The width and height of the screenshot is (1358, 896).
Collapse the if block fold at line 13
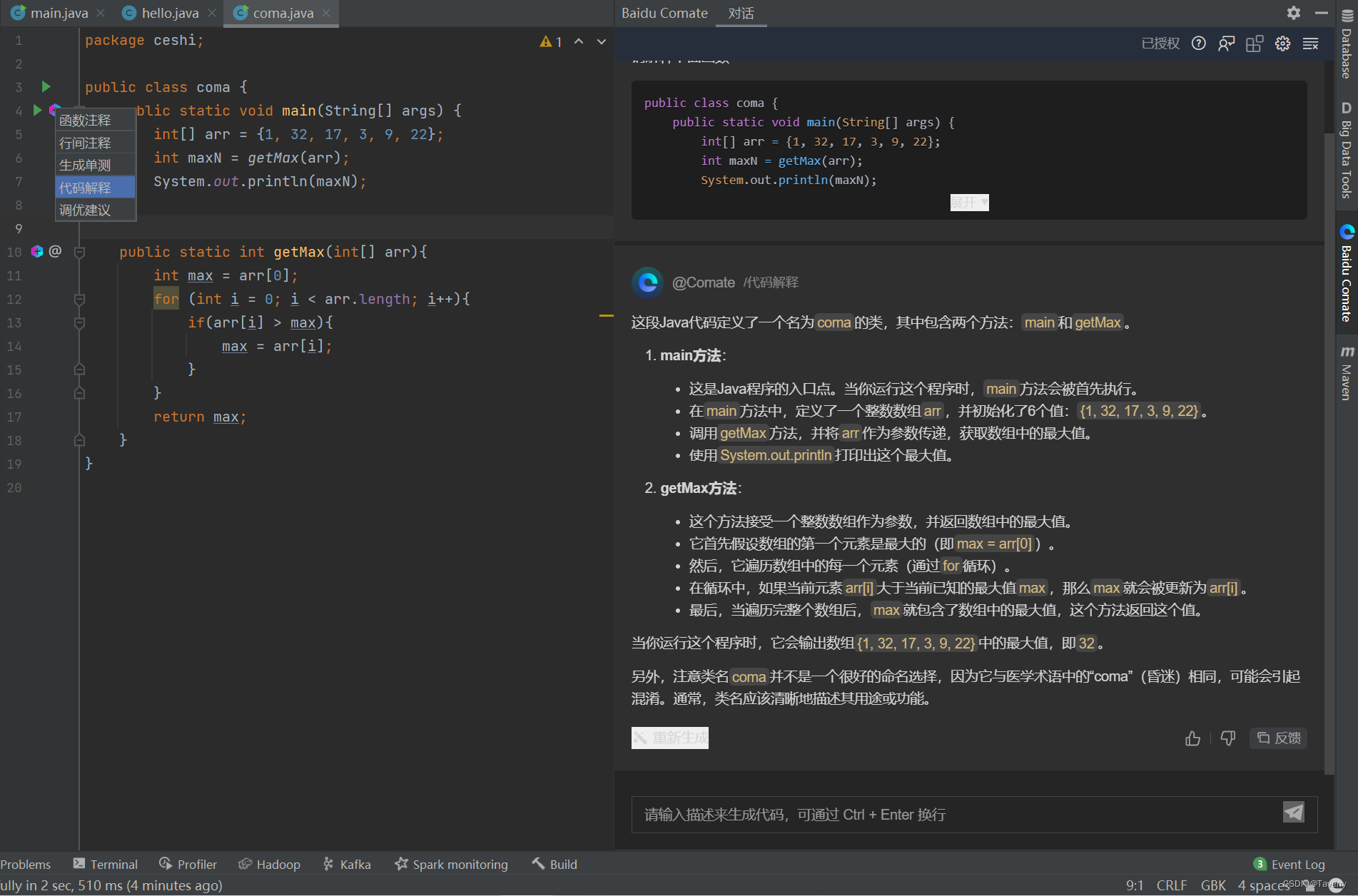pos(80,322)
